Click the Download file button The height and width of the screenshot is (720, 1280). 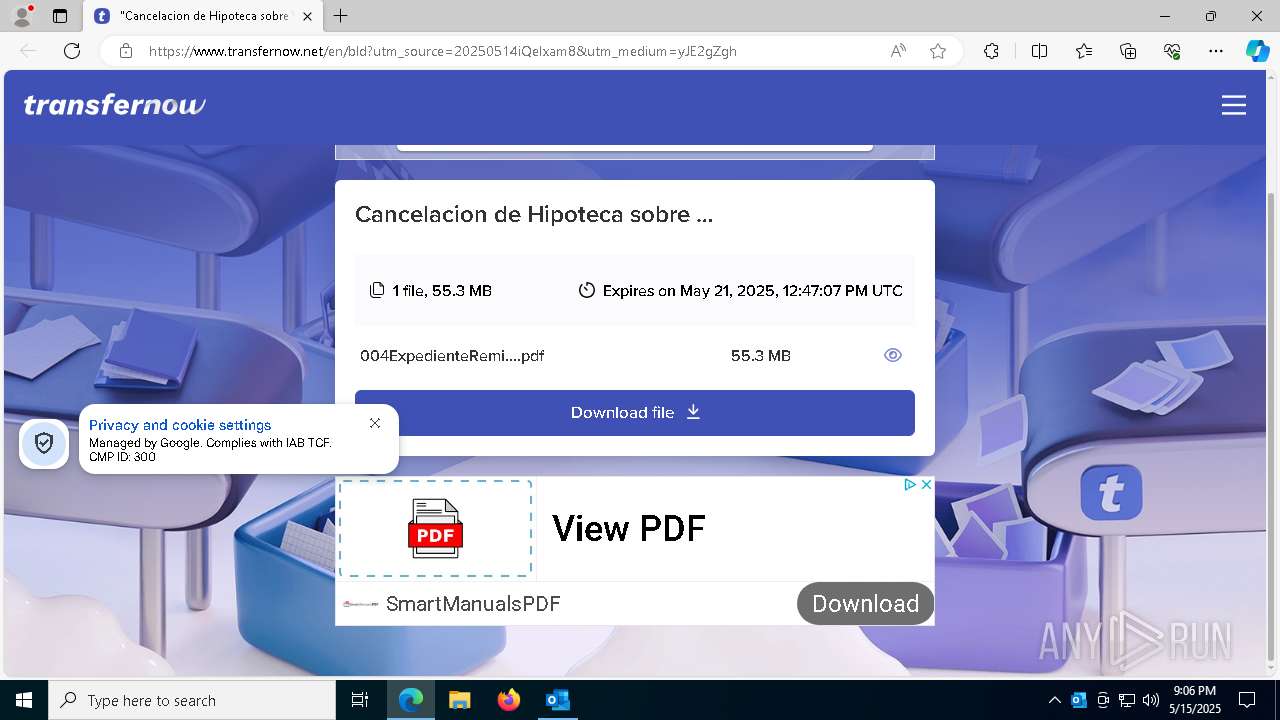(635, 412)
